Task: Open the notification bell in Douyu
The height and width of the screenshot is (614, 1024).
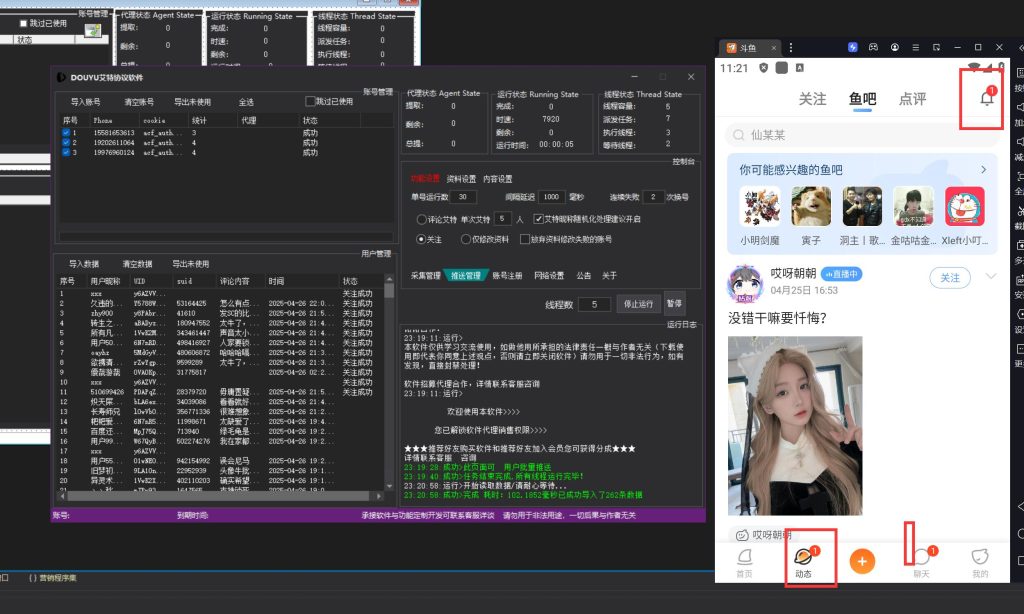Action: click(x=987, y=98)
